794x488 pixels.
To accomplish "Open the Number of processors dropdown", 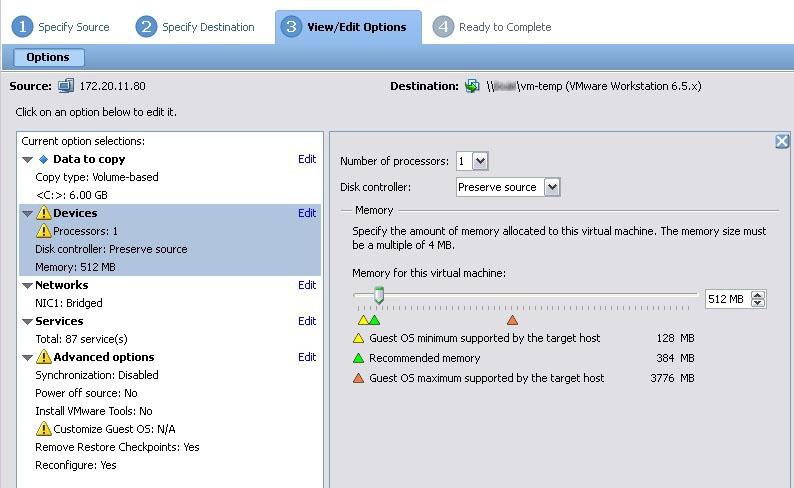I will point(480,161).
